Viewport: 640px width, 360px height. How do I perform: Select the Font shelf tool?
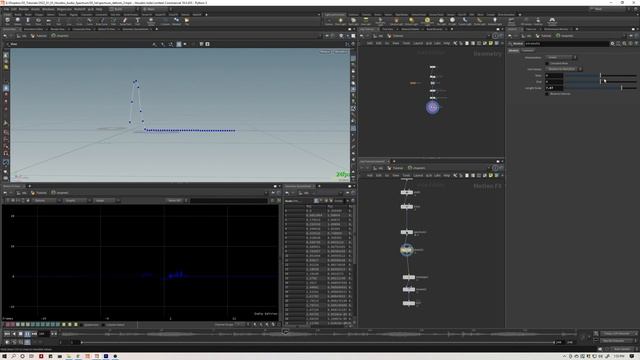138,21
